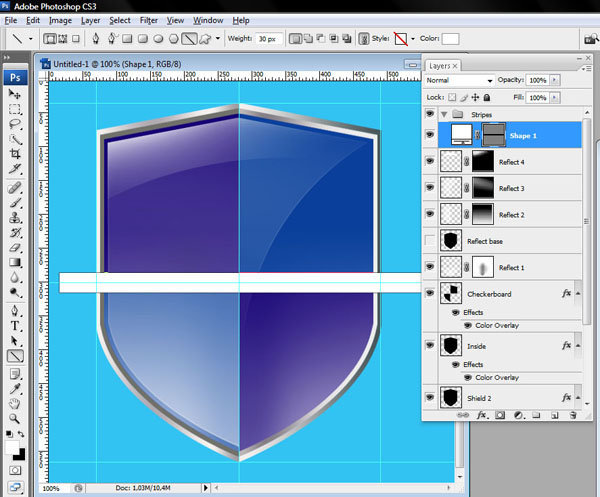Image resolution: width=600 pixels, height=497 pixels.
Task: Click the Delete layer trash icon
Action: pyautogui.click(x=573, y=415)
